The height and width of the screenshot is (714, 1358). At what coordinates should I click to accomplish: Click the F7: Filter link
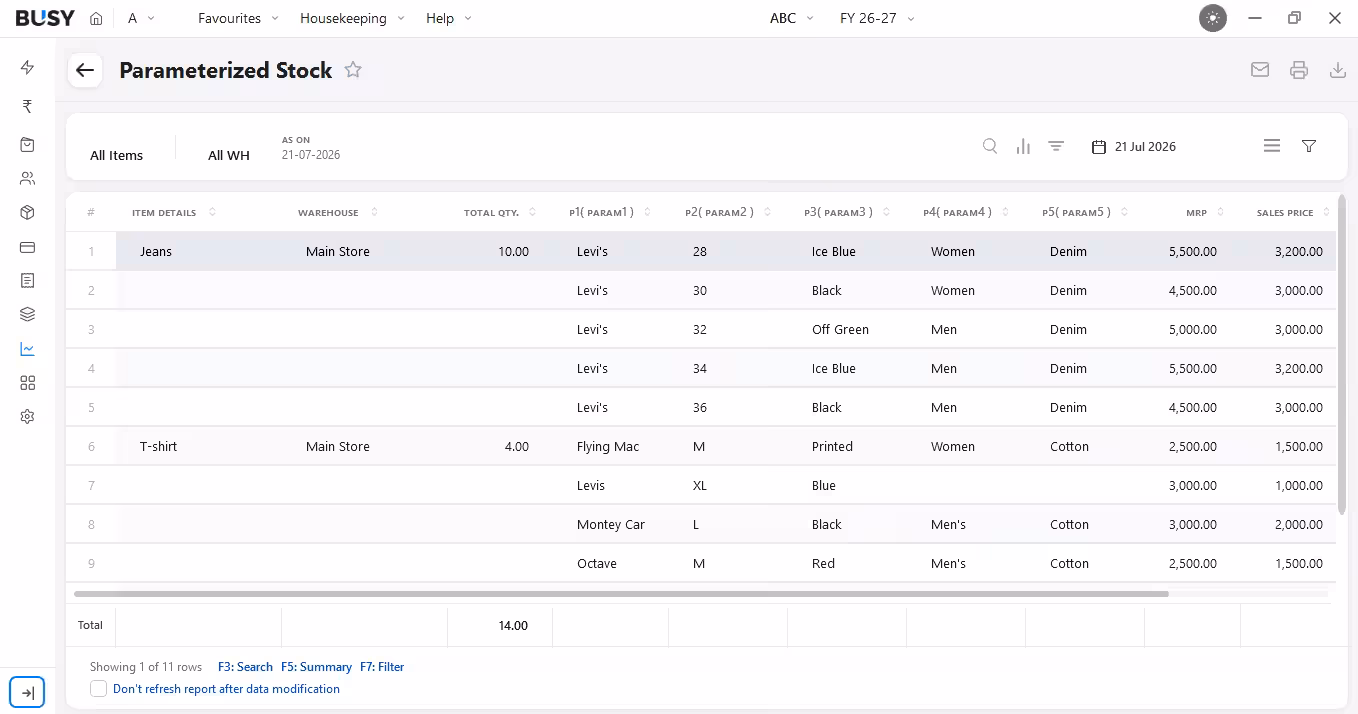[382, 667]
